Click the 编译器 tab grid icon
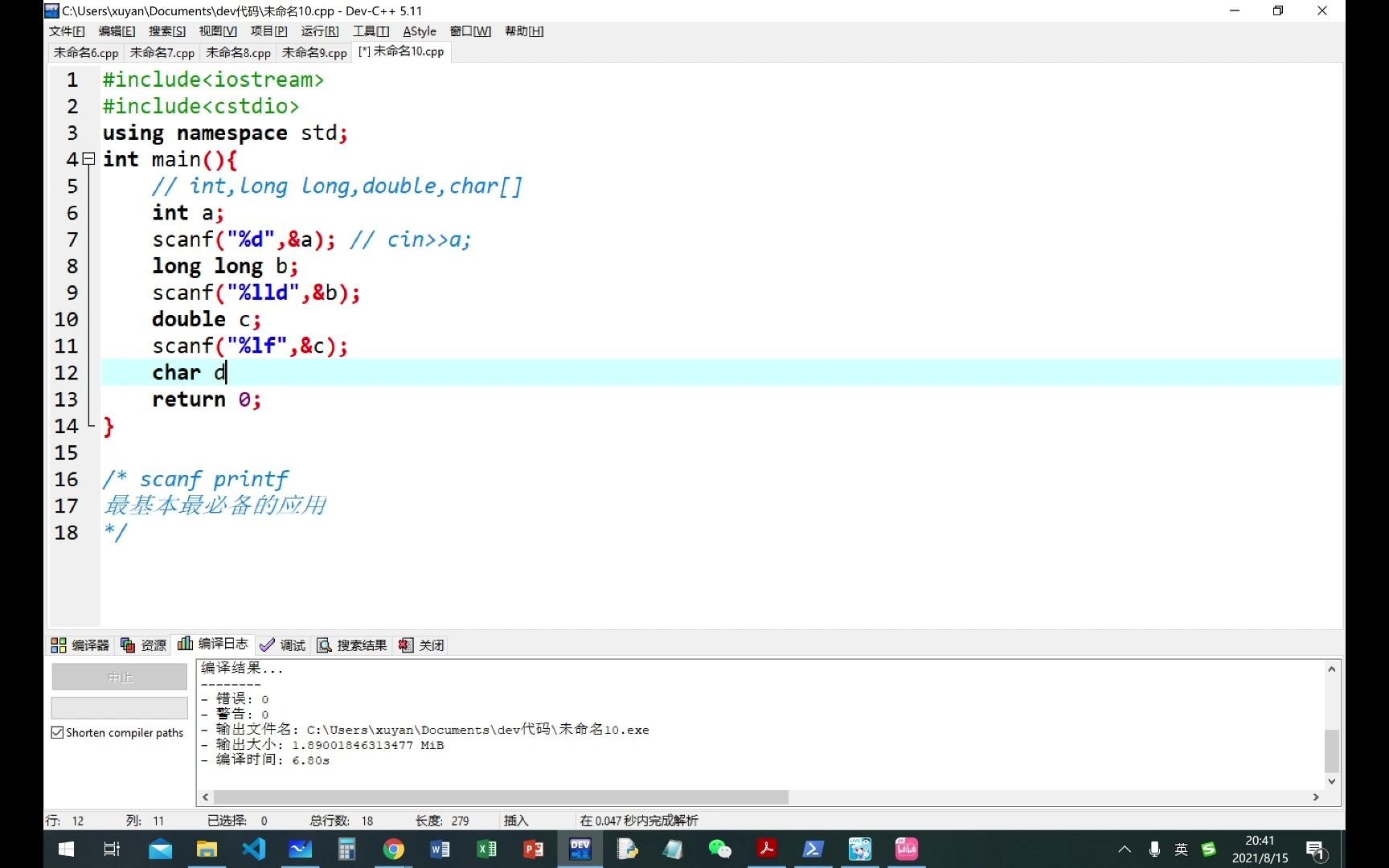 coord(58,645)
